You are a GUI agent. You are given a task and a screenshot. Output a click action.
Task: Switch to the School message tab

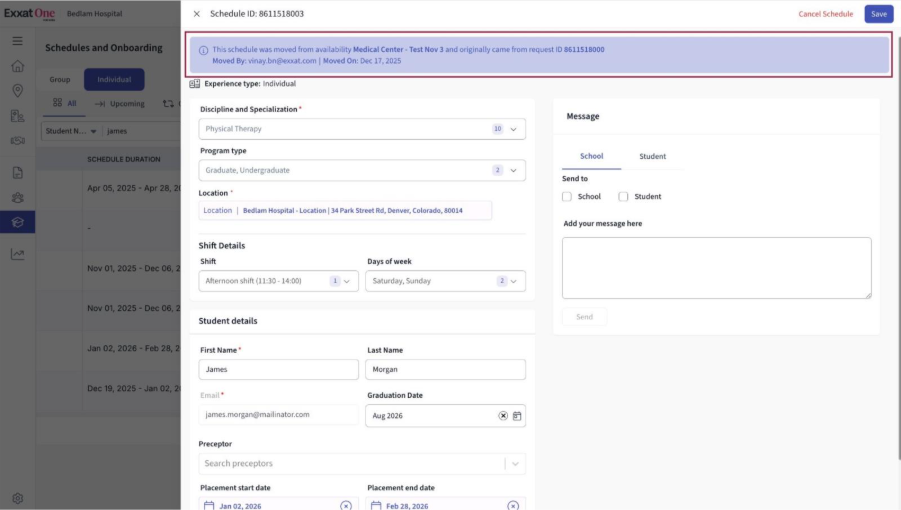tap(591, 156)
